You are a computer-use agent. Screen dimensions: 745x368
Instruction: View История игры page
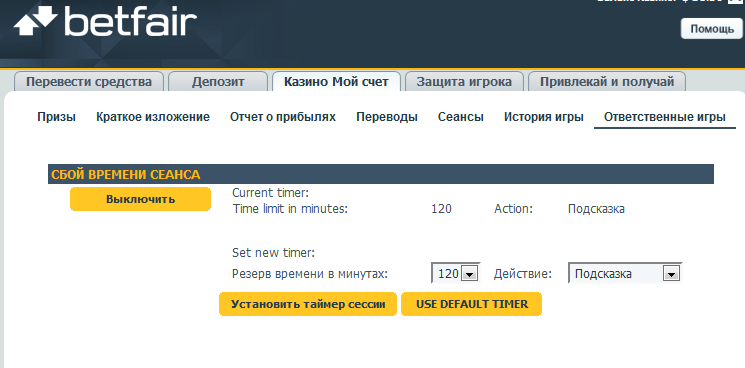(544, 117)
